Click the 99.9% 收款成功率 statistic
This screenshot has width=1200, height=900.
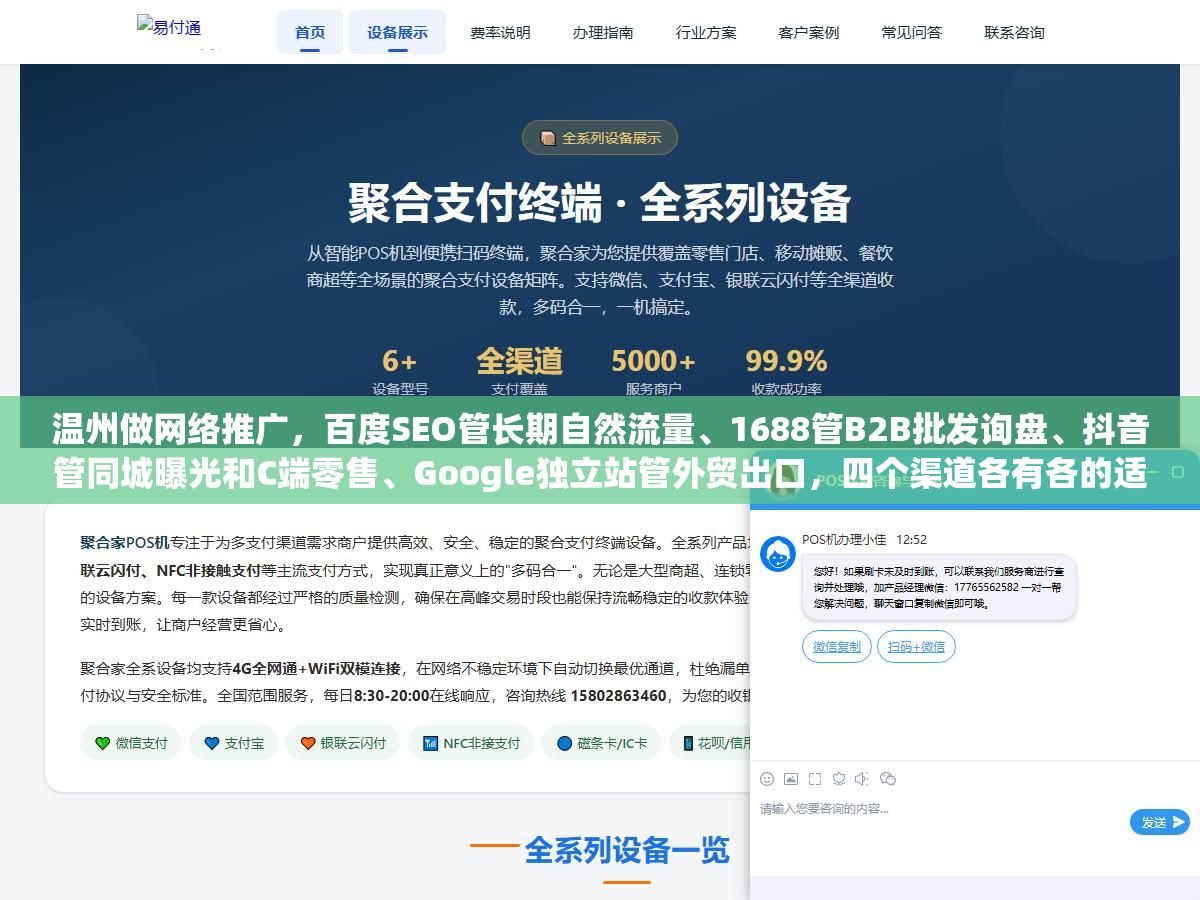click(786, 371)
